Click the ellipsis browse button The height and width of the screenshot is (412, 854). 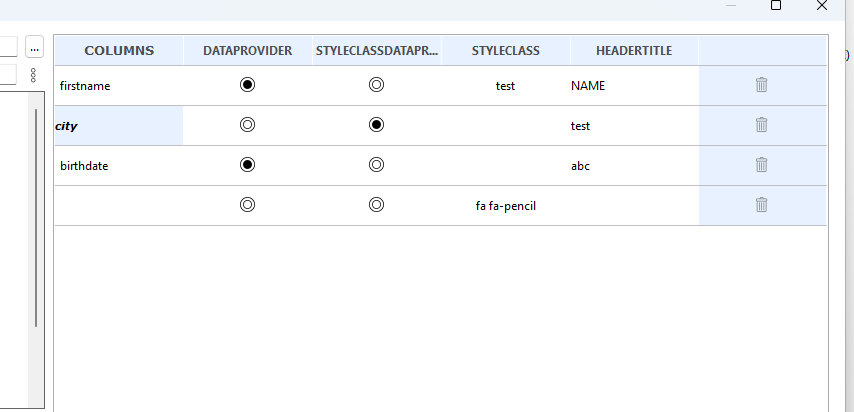click(x=34, y=47)
